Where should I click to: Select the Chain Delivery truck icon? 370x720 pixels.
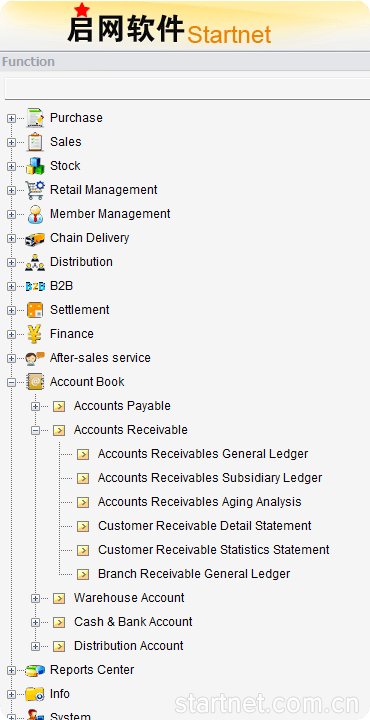pyautogui.click(x=35, y=238)
